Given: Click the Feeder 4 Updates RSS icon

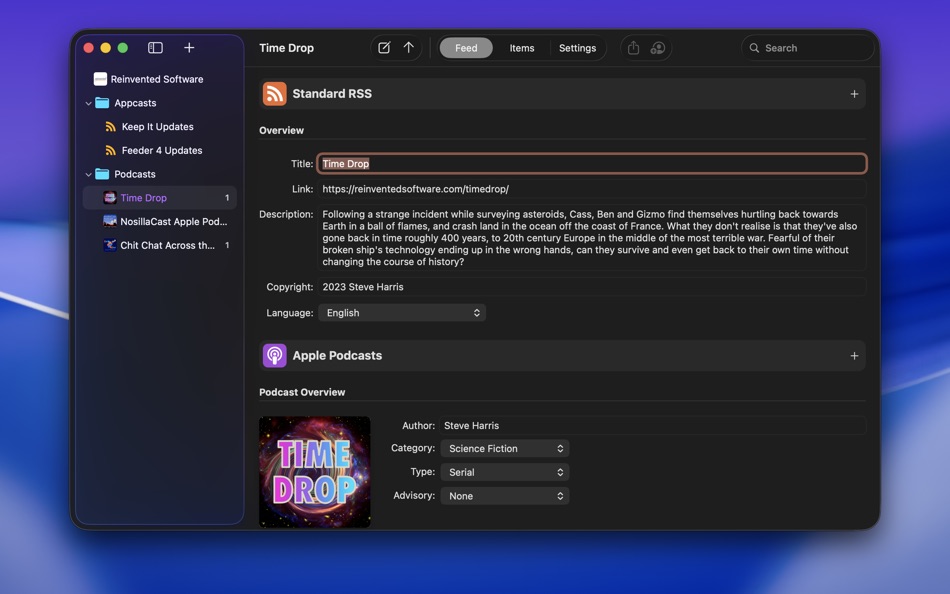Looking at the screenshot, I should (110, 150).
